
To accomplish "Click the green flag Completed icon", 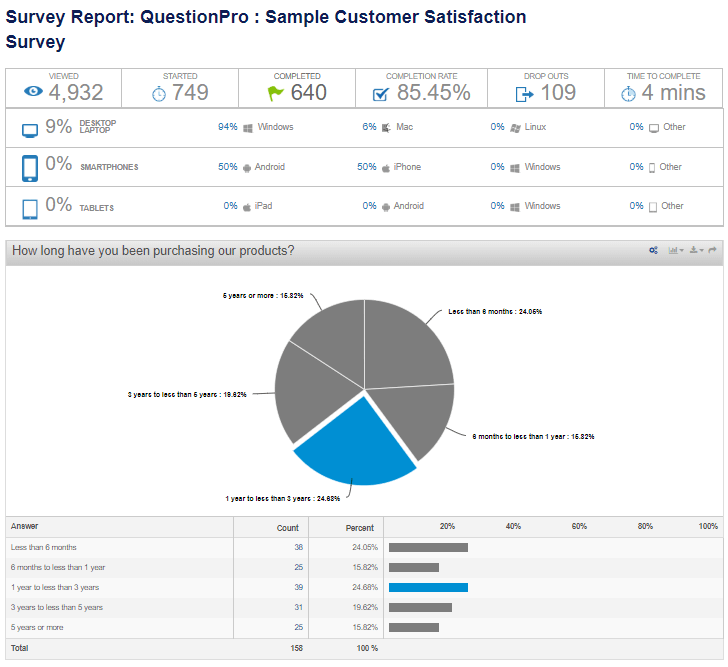I will point(275,93).
